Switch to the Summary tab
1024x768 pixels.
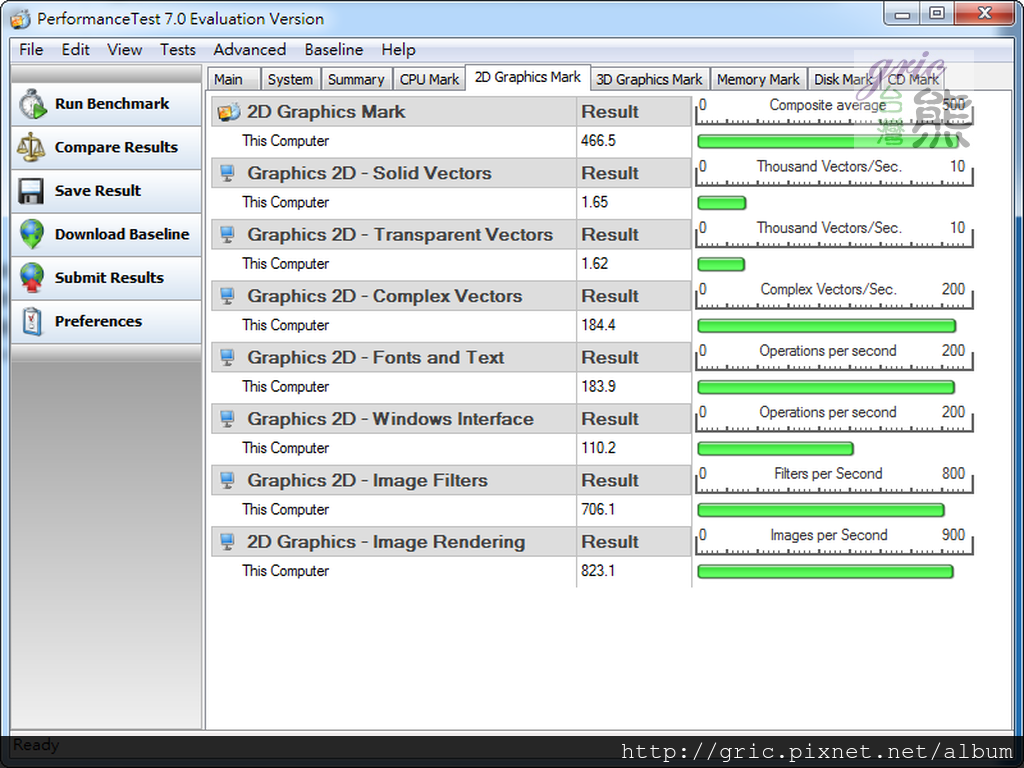coord(356,80)
